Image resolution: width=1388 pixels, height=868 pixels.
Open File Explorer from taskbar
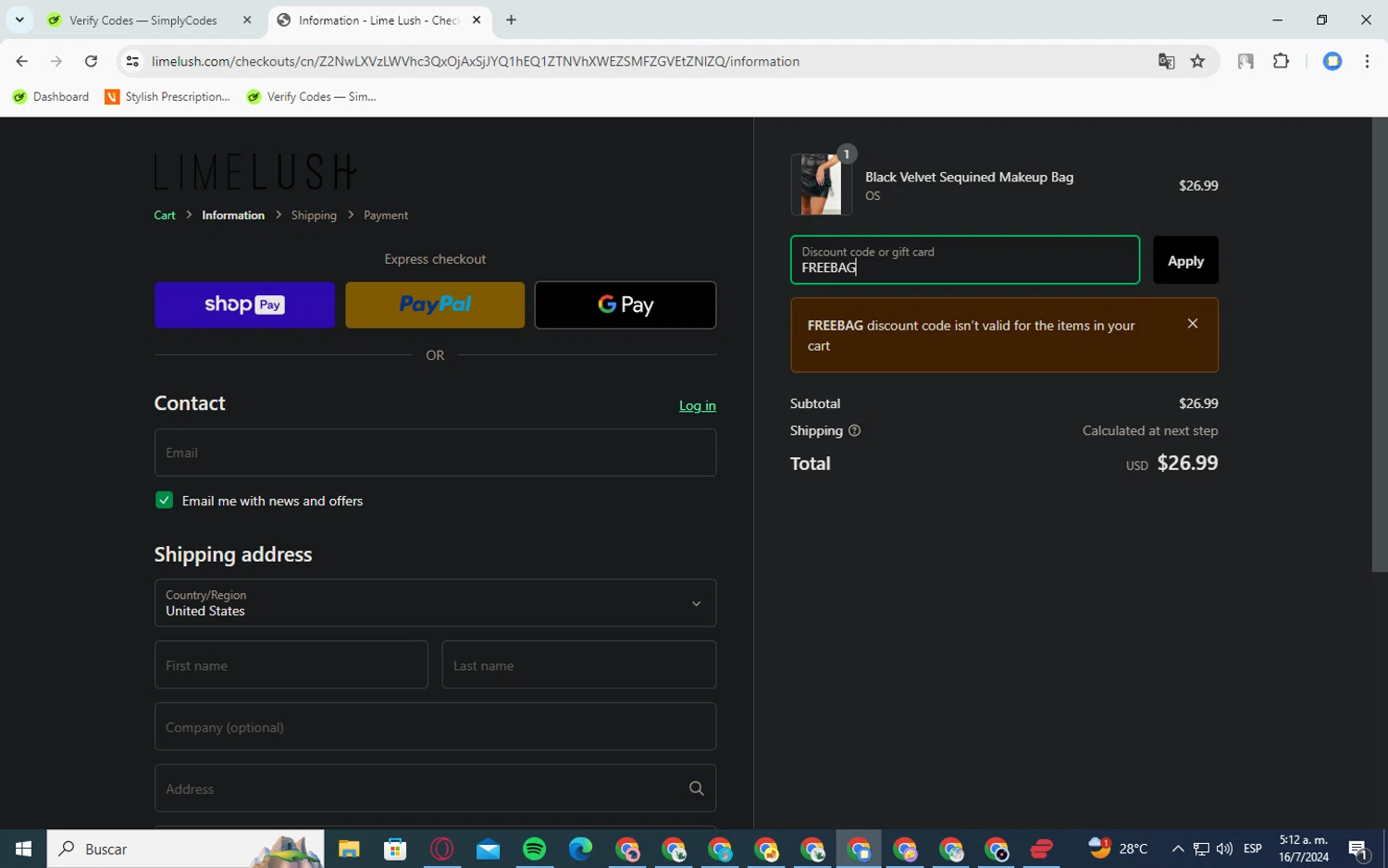tap(349, 849)
